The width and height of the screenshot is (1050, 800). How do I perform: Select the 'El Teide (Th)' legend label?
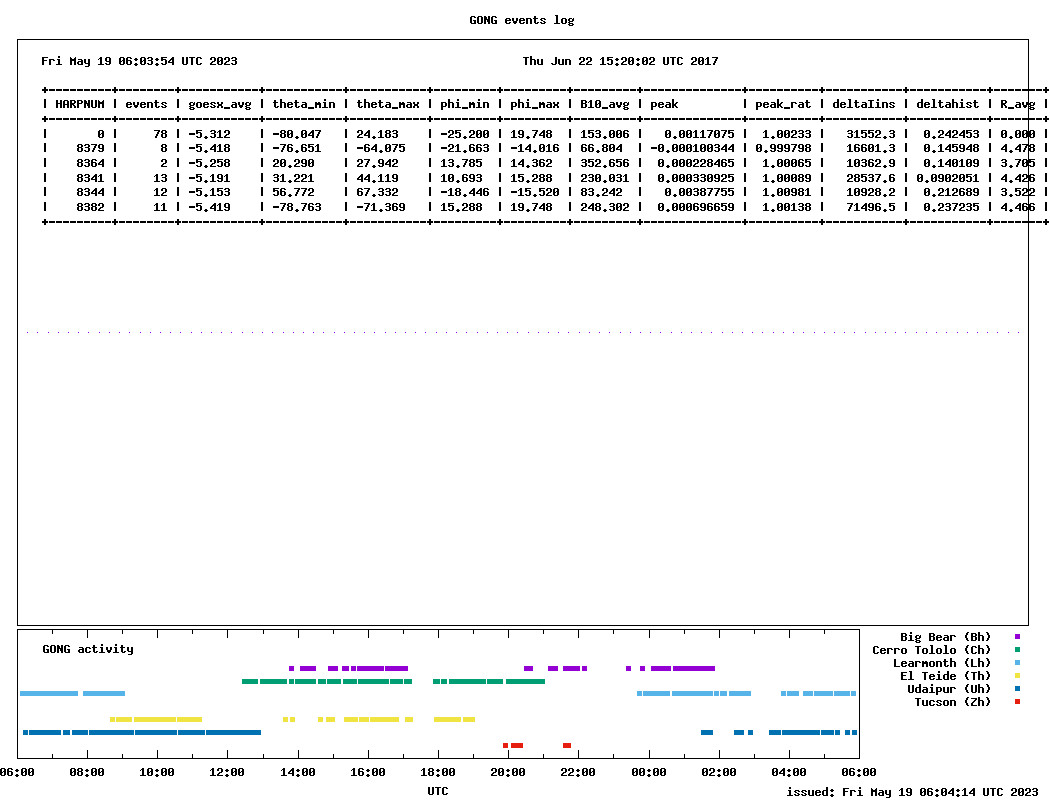click(x=945, y=676)
